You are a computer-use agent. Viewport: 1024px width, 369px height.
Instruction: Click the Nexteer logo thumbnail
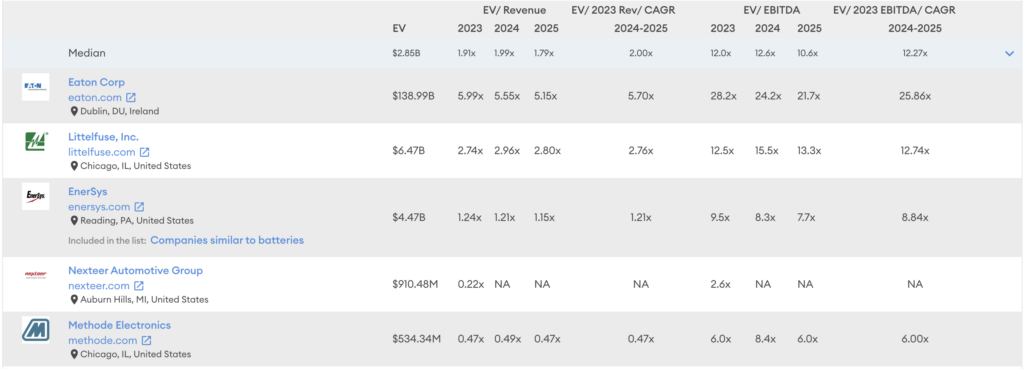tap(35, 275)
